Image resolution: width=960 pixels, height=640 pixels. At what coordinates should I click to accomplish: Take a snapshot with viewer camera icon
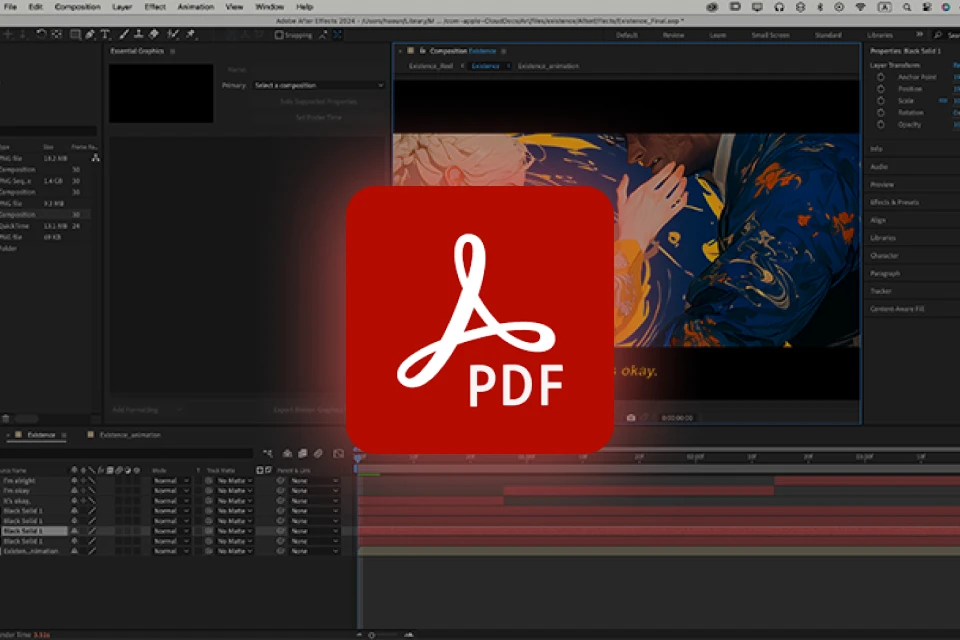pyautogui.click(x=631, y=418)
